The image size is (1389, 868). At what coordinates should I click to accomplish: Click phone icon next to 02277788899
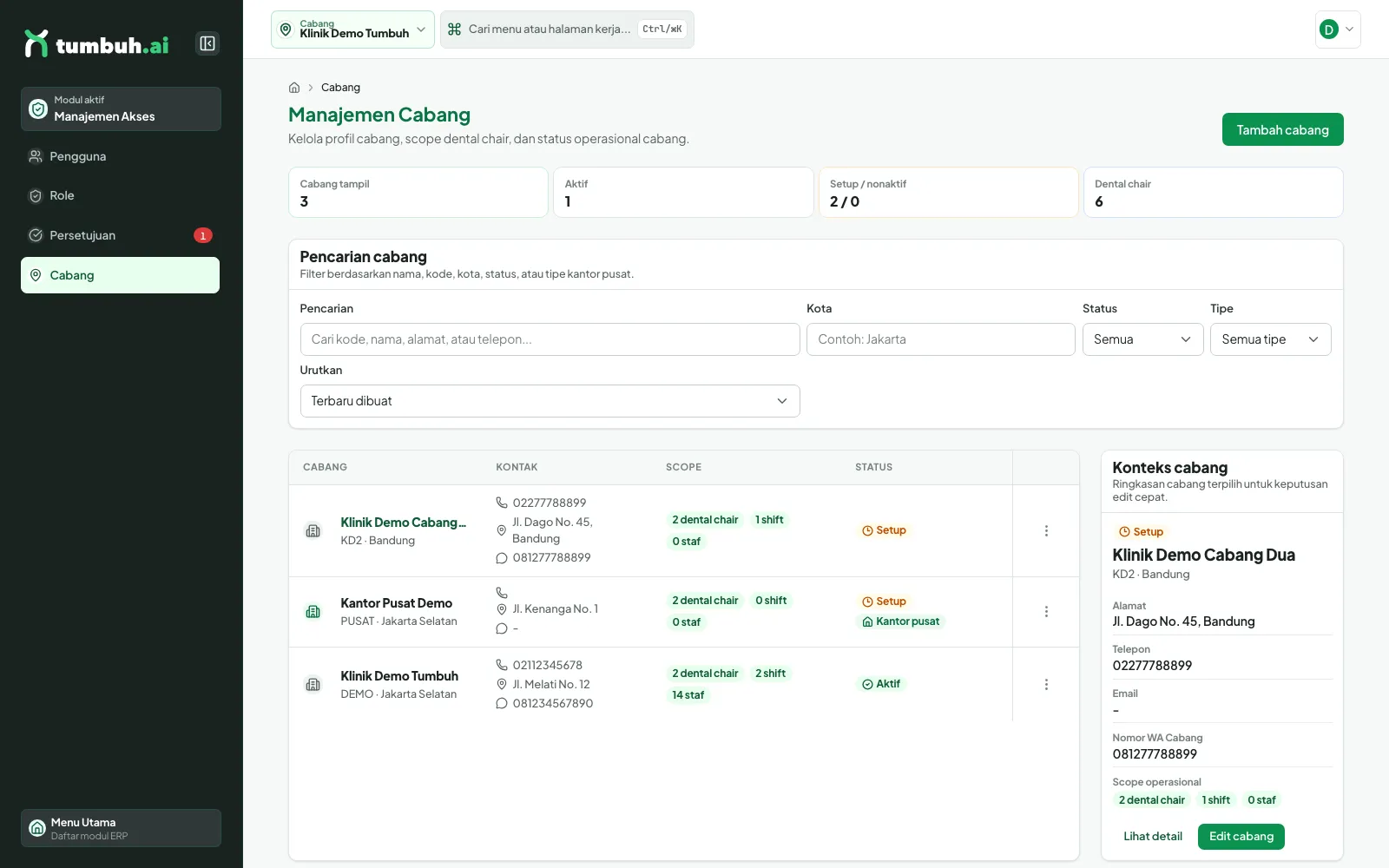502,503
